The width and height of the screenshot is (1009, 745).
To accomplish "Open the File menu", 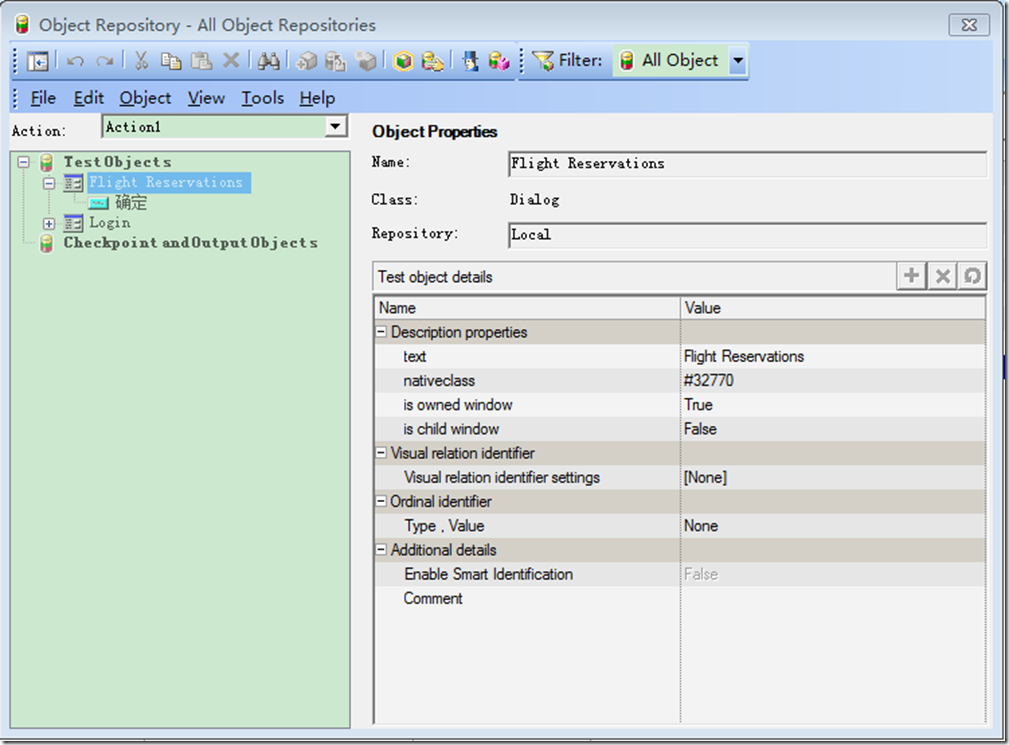I will tap(43, 98).
